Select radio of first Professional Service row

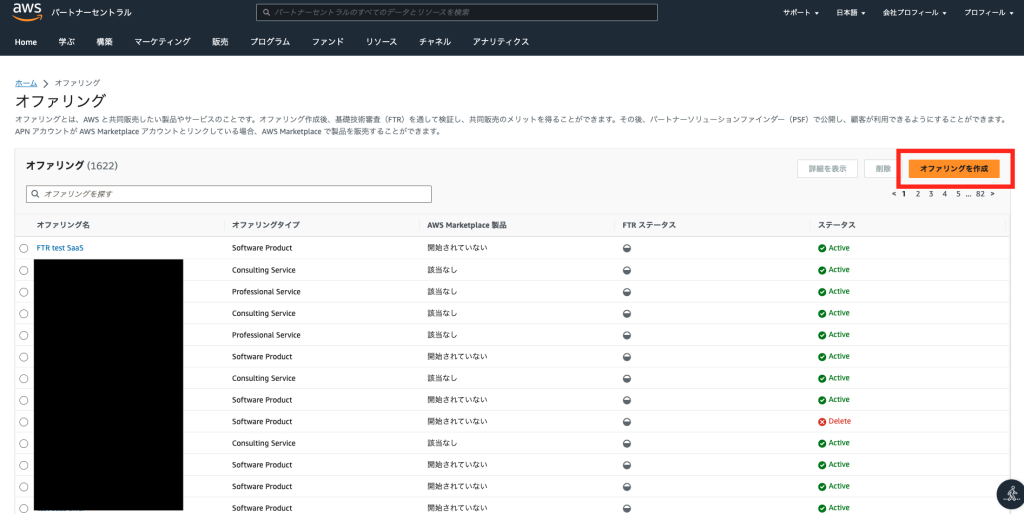pos(24,292)
